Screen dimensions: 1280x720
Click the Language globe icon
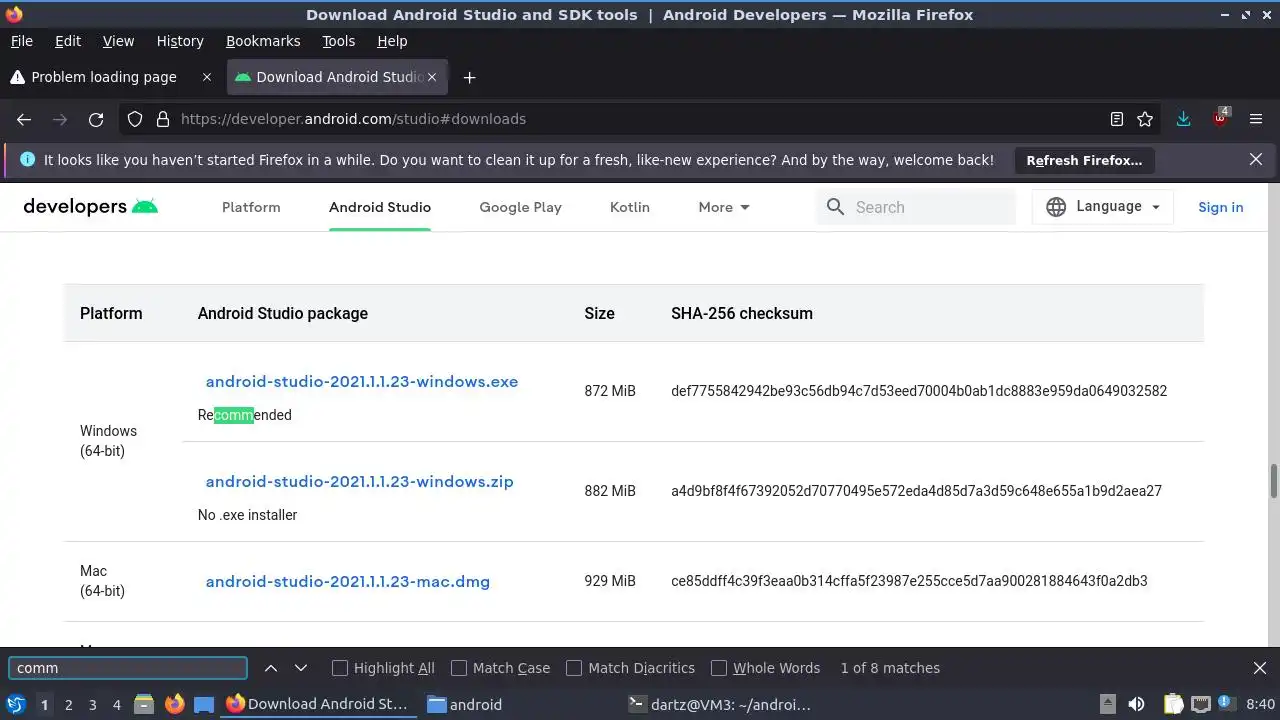pos(1056,207)
